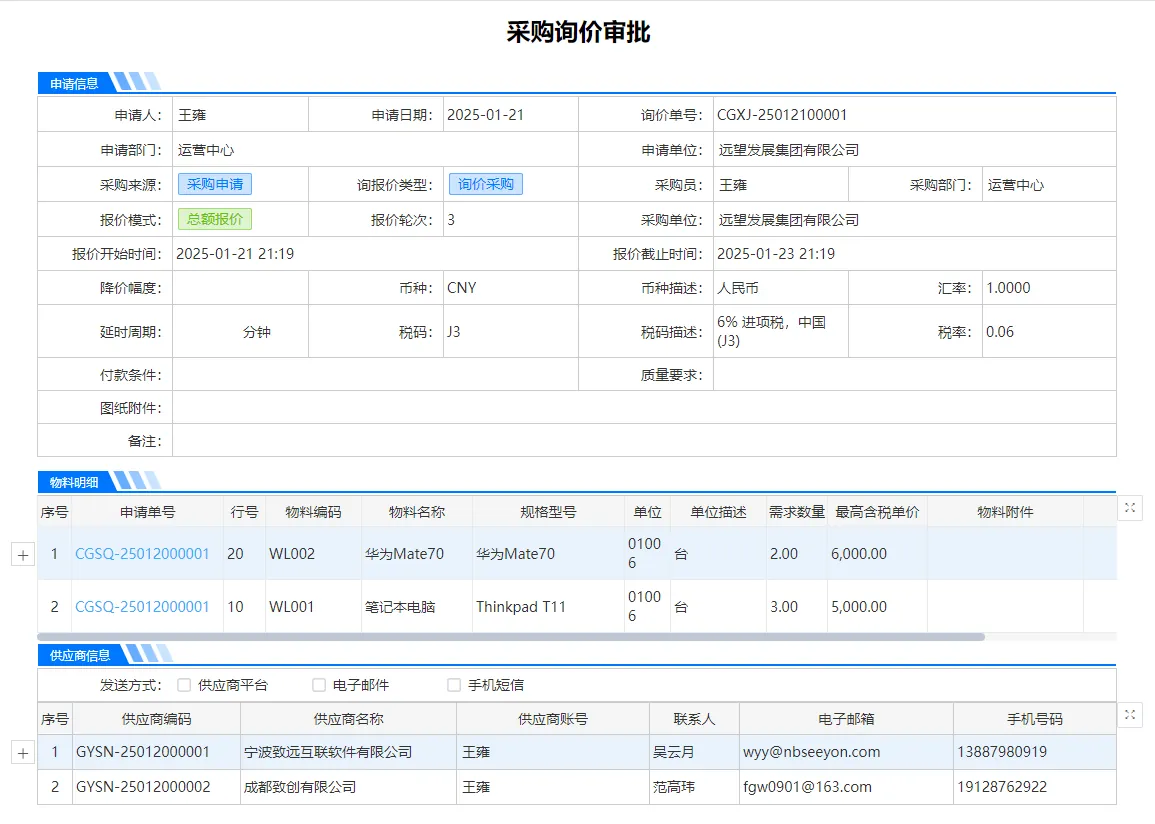This screenshot has width=1155, height=824.
Task: Check the 供应商平台 send method checkbox
Action: 184,685
